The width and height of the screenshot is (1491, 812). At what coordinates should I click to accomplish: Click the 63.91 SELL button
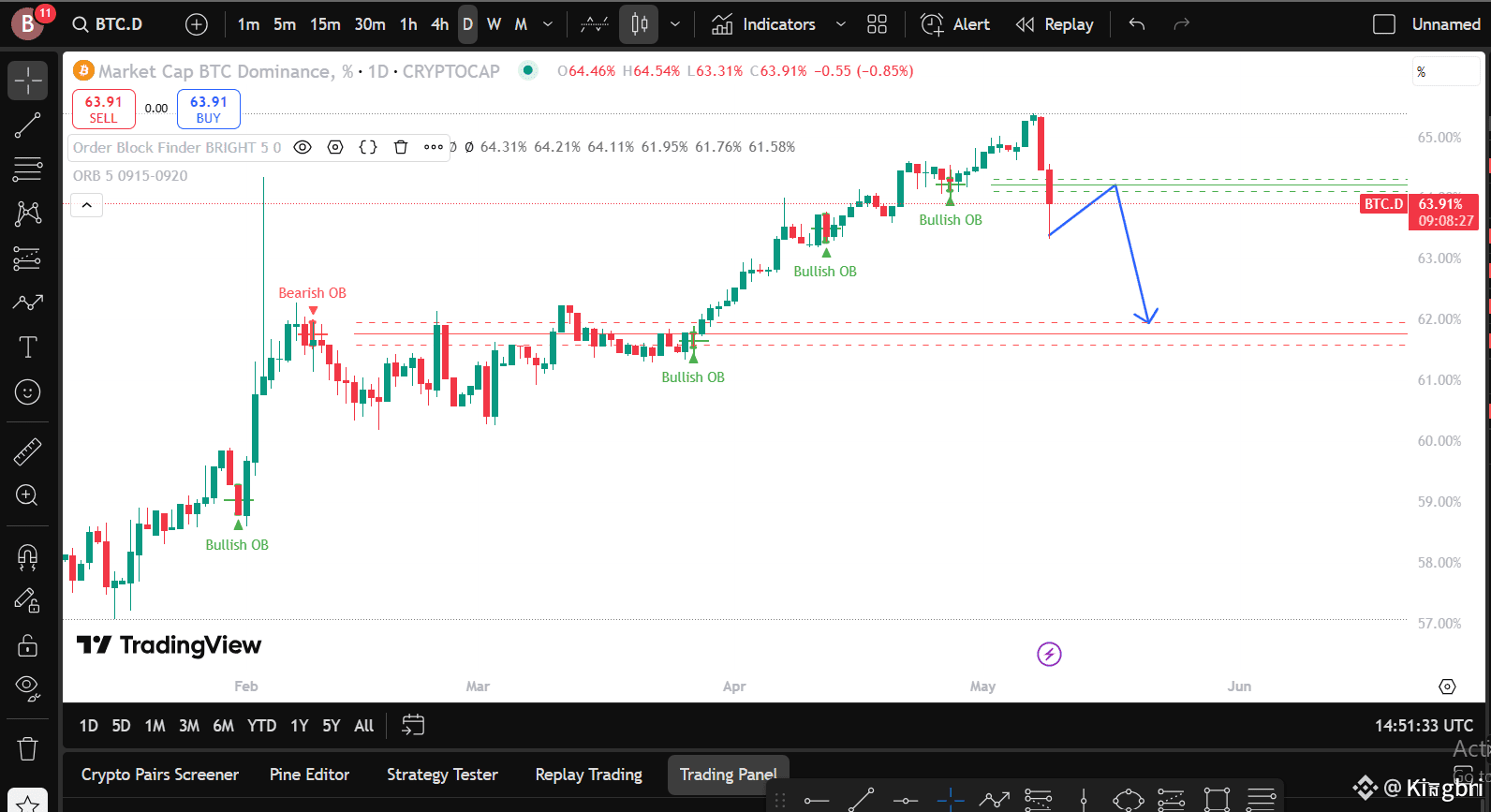pos(104,109)
